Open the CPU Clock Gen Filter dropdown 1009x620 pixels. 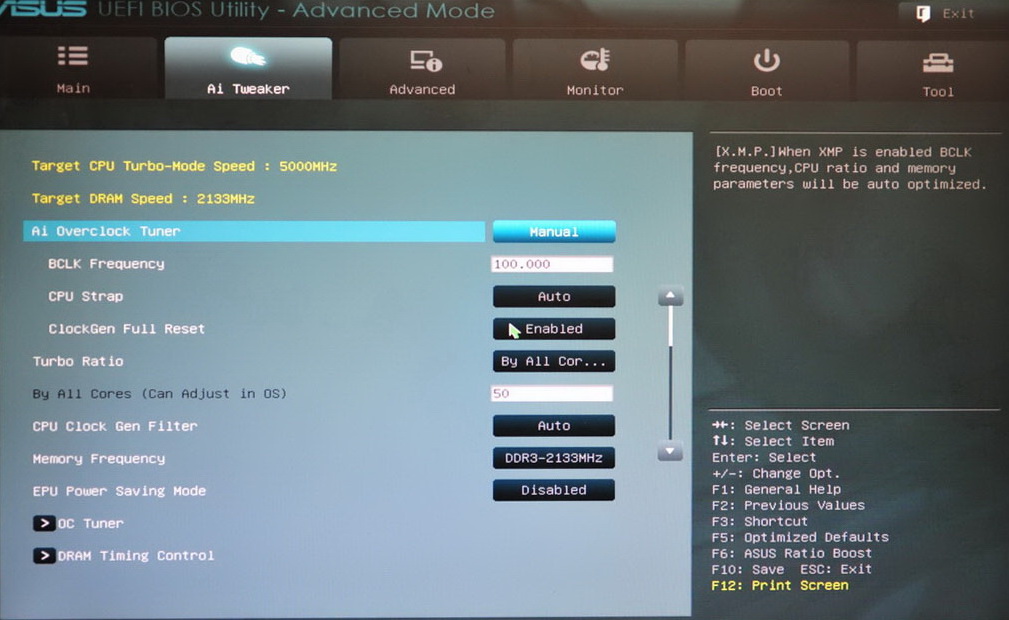554,426
